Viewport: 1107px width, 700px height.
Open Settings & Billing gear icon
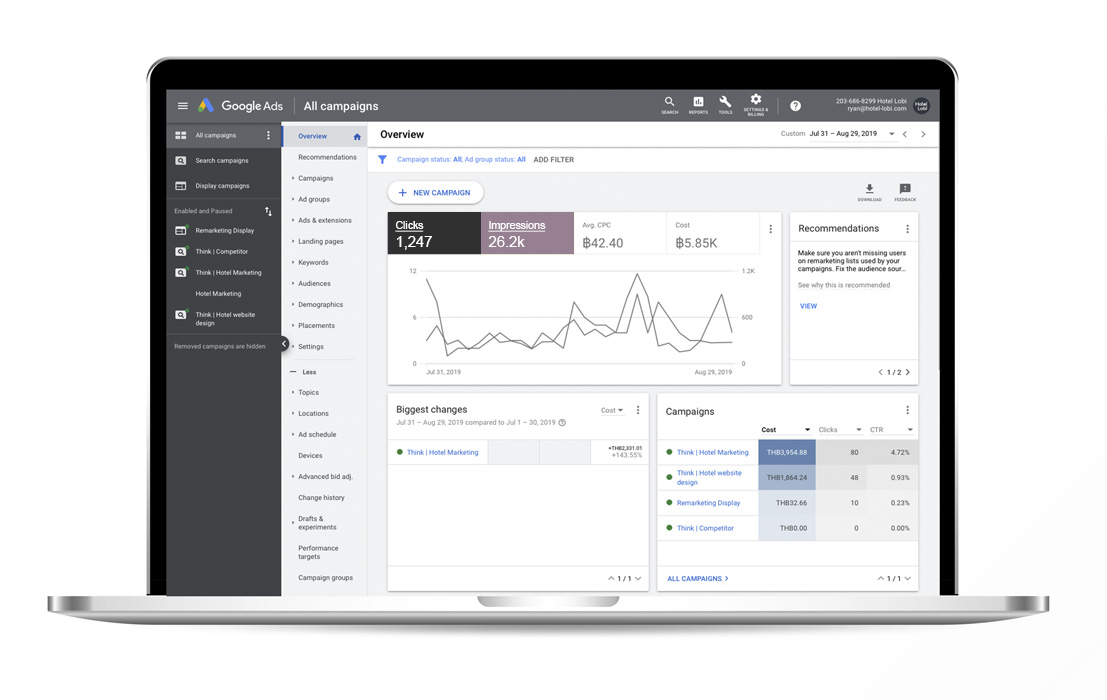coord(755,104)
